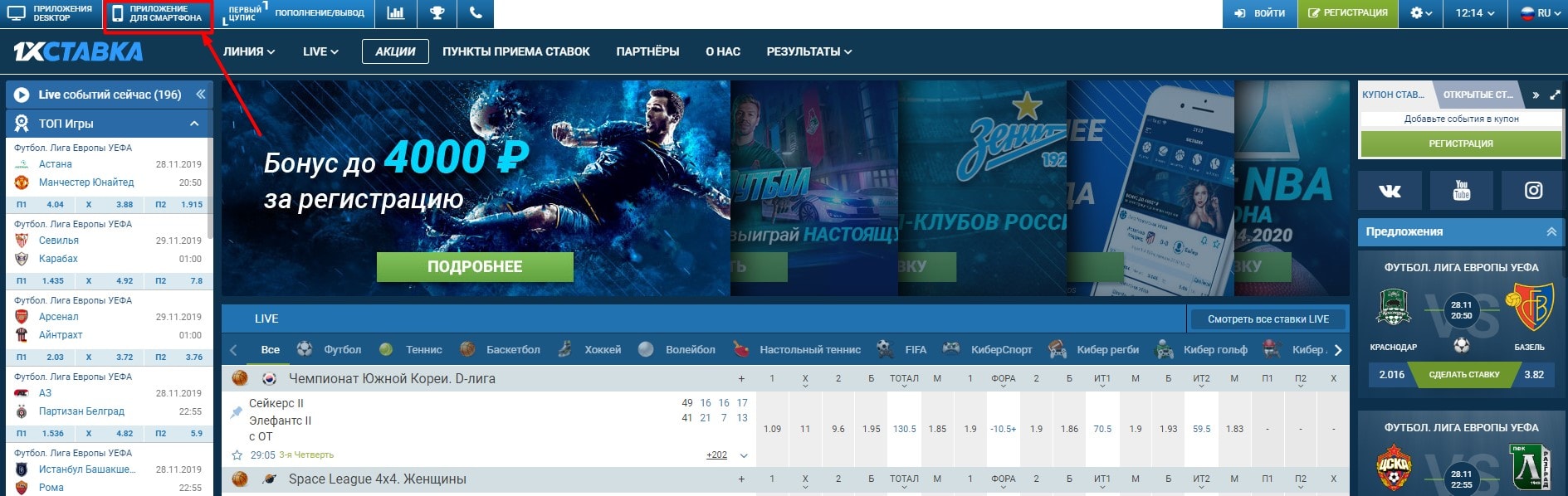Select the Хоккей sport filter
Image resolution: width=1568 pixels, height=496 pixels.
[x=590, y=350]
